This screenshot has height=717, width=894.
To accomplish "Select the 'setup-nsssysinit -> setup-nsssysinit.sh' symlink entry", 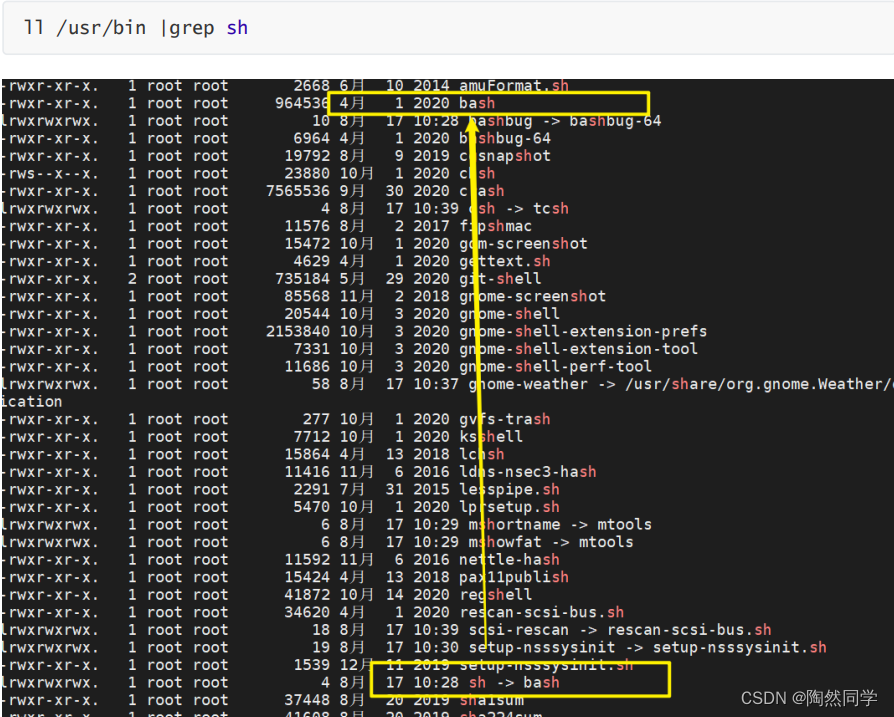I will [647, 647].
